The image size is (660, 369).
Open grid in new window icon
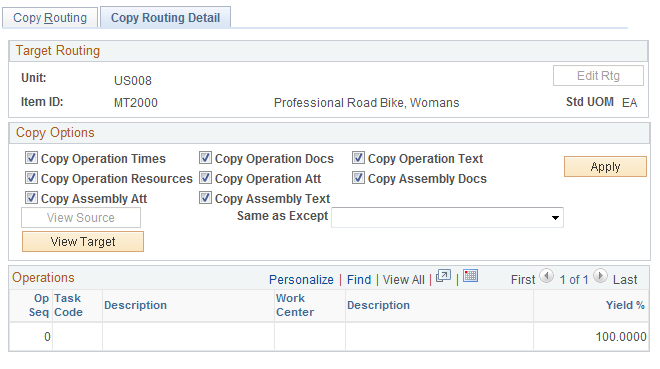(x=443, y=276)
